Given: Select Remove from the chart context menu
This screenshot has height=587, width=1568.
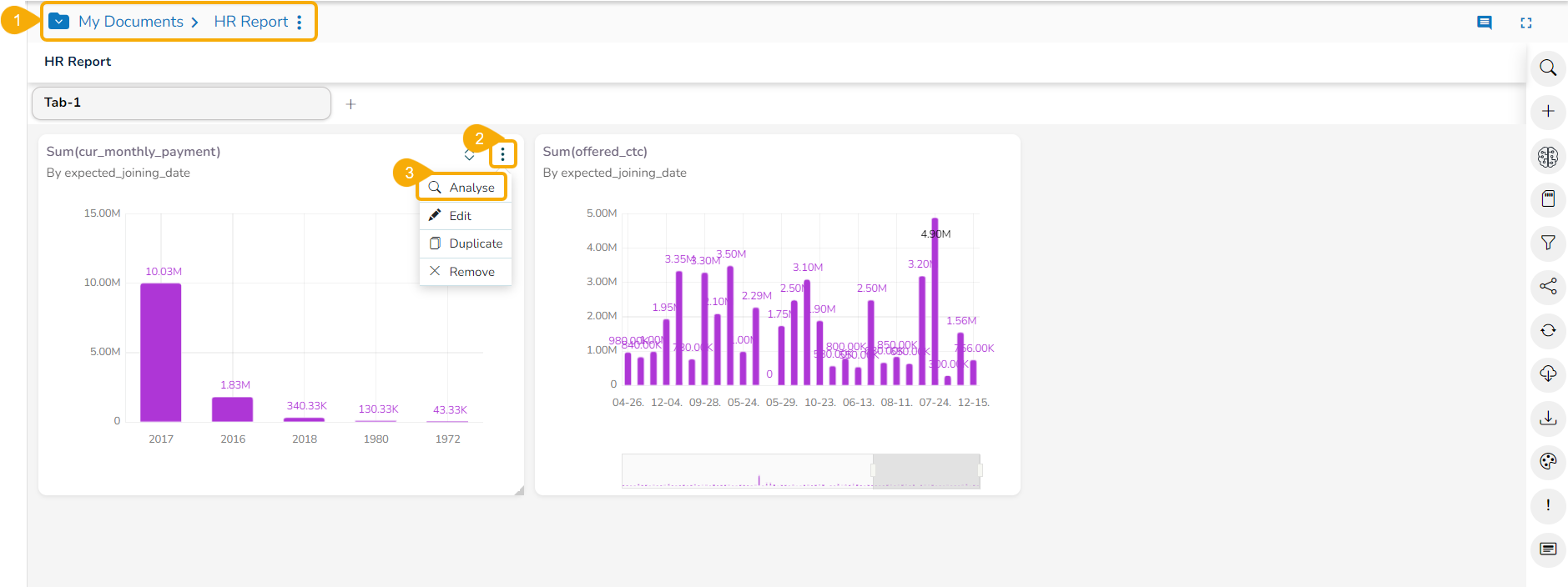Looking at the screenshot, I should (463, 272).
